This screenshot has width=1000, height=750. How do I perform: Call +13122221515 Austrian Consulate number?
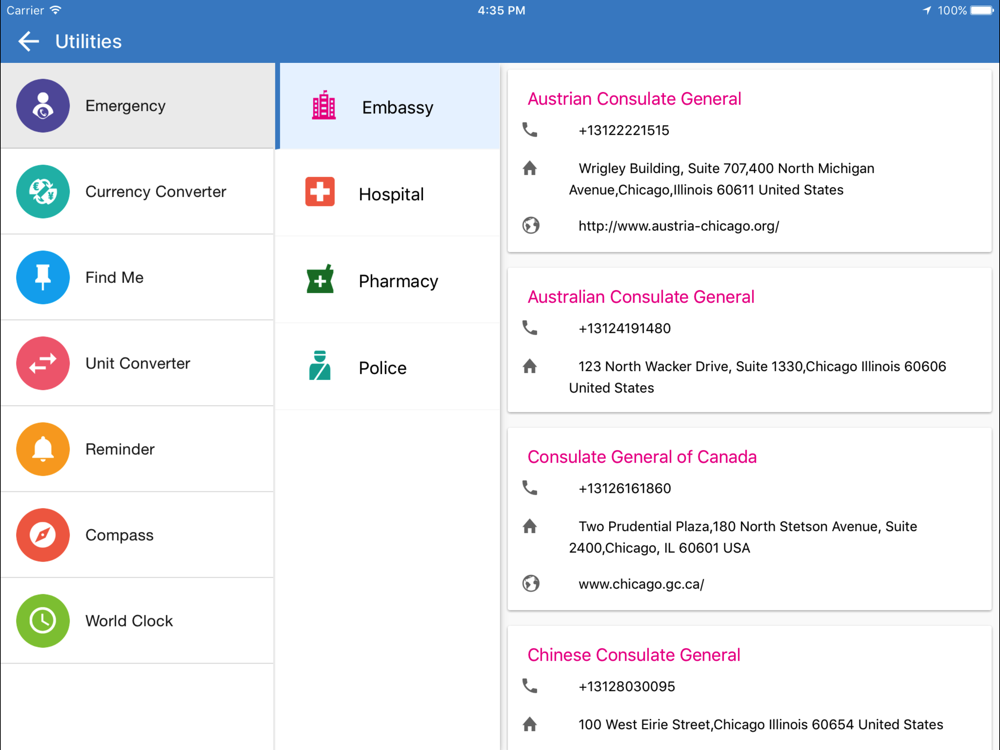624,130
